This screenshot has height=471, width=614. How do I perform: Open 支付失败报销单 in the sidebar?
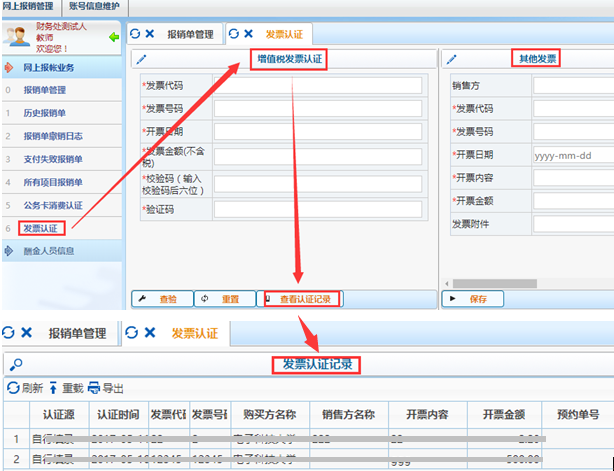[62, 159]
